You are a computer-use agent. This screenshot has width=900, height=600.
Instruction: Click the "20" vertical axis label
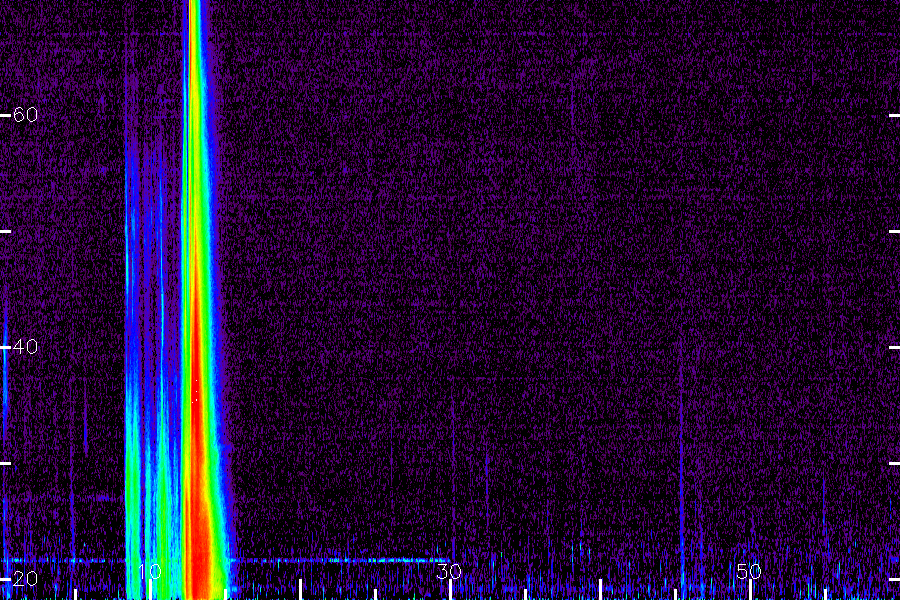[25, 579]
